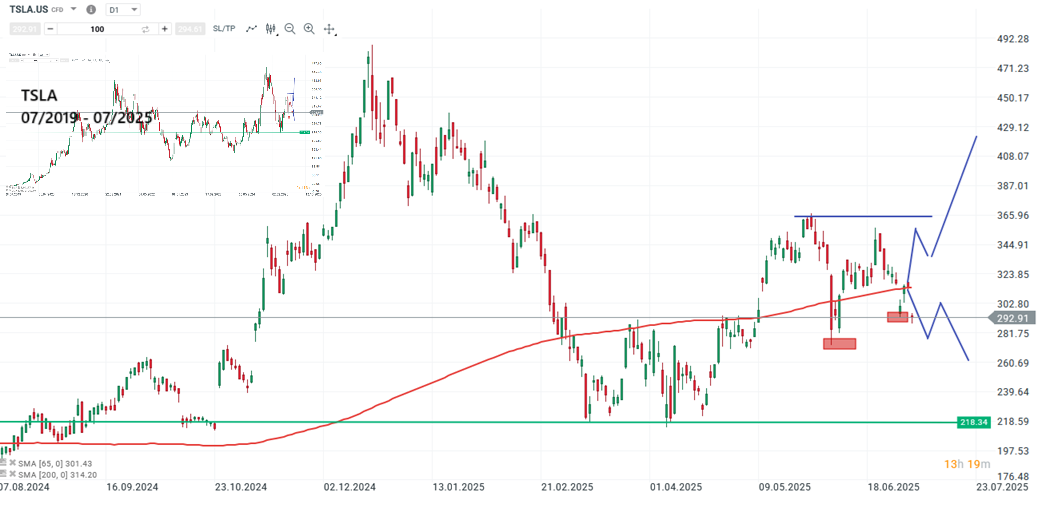This screenshot has height=505, width=1042.
Task: Open the candlestick chart type menu
Action: pyautogui.click(x=271, y=29)
